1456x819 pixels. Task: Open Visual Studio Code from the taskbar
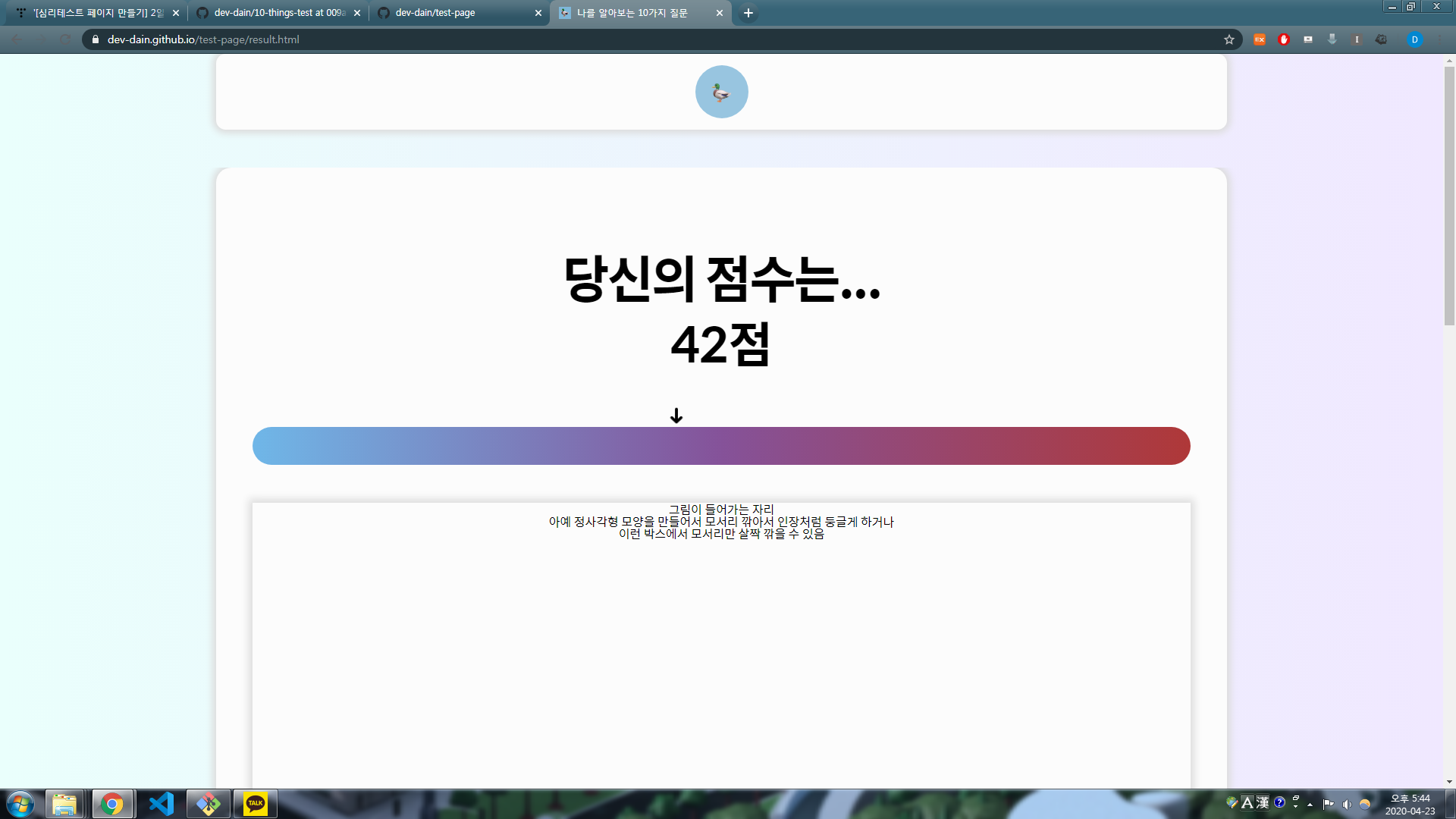coord(161,804)
